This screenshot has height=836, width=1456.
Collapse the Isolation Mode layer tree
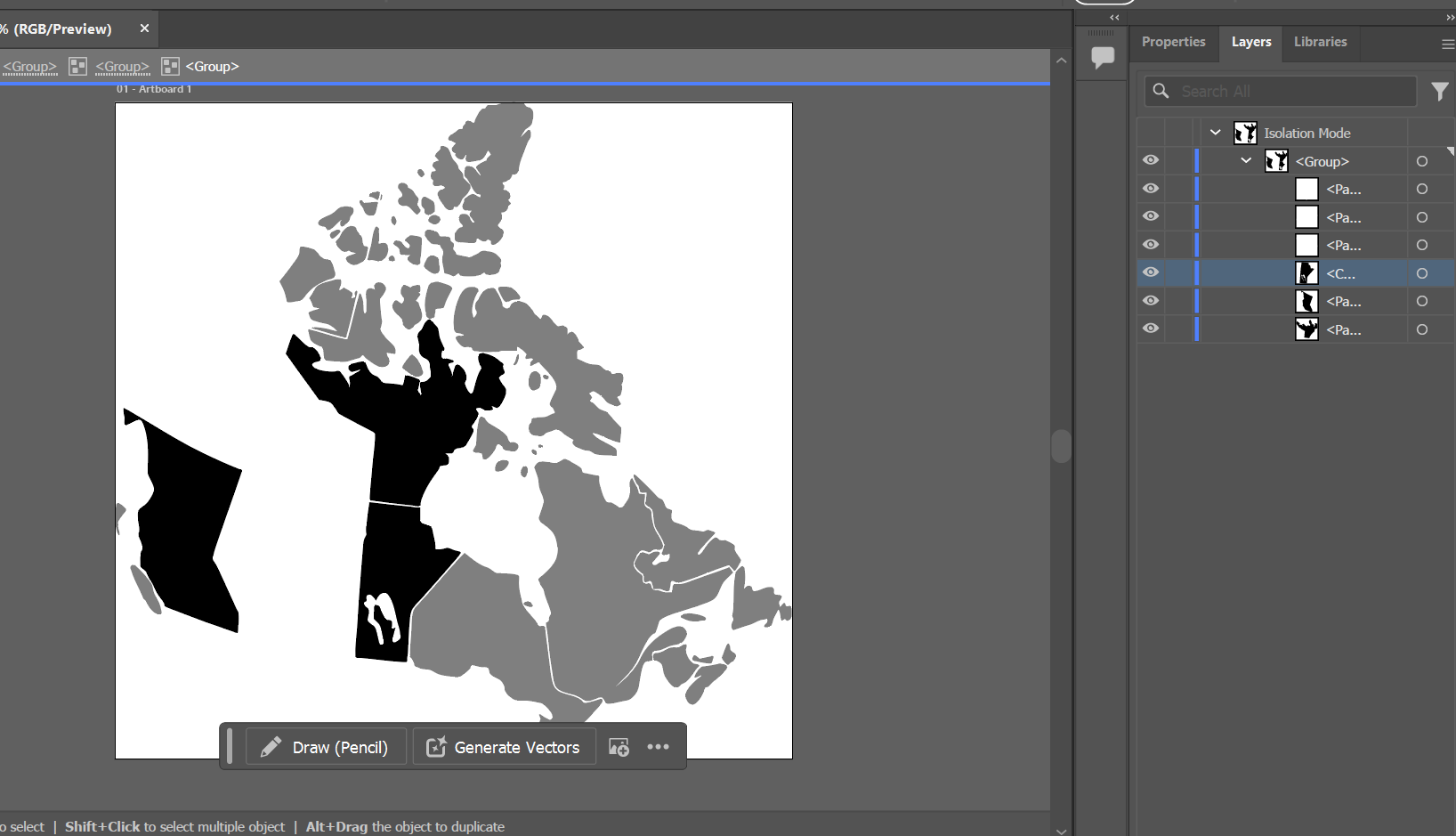click(x=1215, y=133)
